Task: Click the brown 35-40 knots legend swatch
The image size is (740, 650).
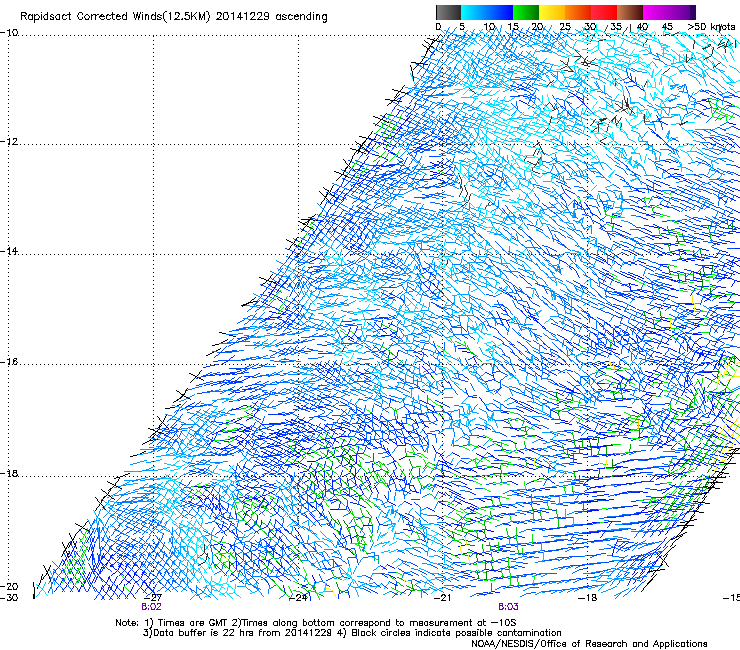Action: 630,12
